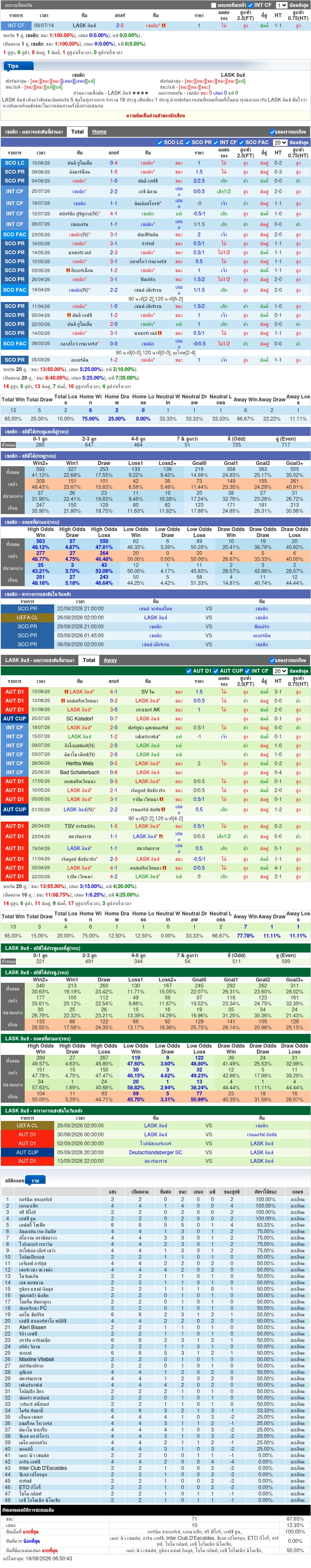Toggle the top INT CF filter checkbox
This screenshot has height=1568, width=311.
(250, 5)
